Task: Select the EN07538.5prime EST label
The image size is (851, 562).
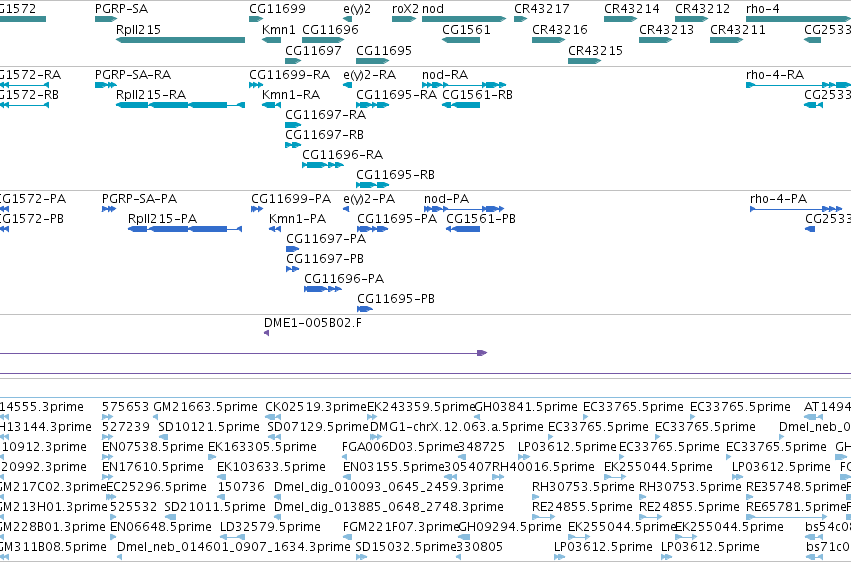Action: pyautogui.click(x=153, y=447)
